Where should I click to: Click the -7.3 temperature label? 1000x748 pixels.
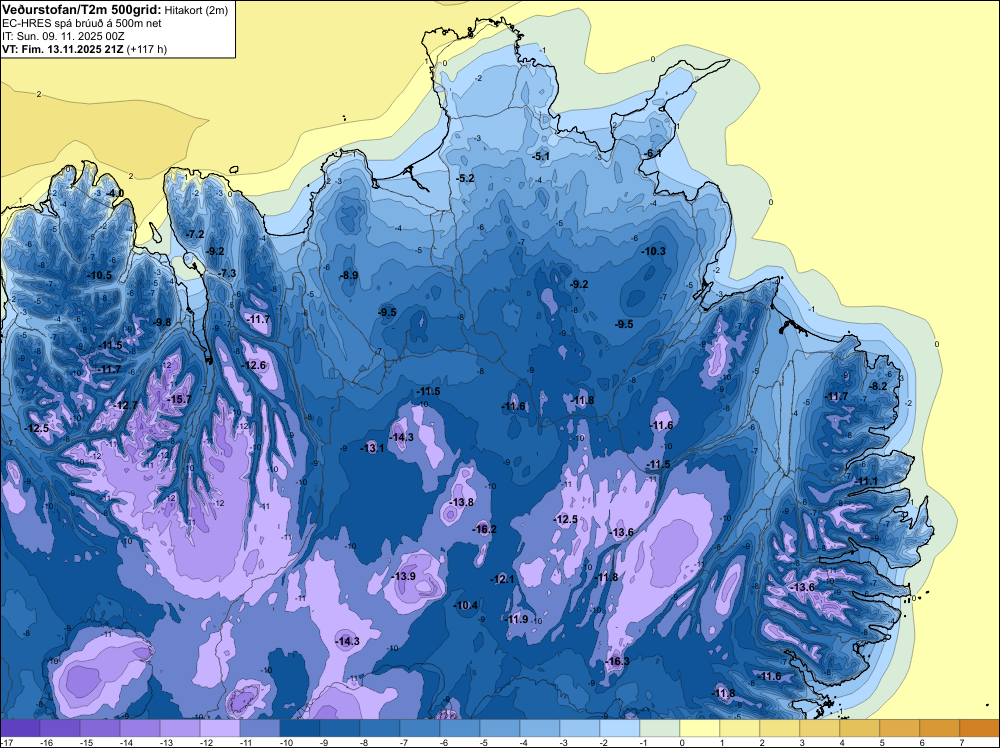[x=227, y=273]
